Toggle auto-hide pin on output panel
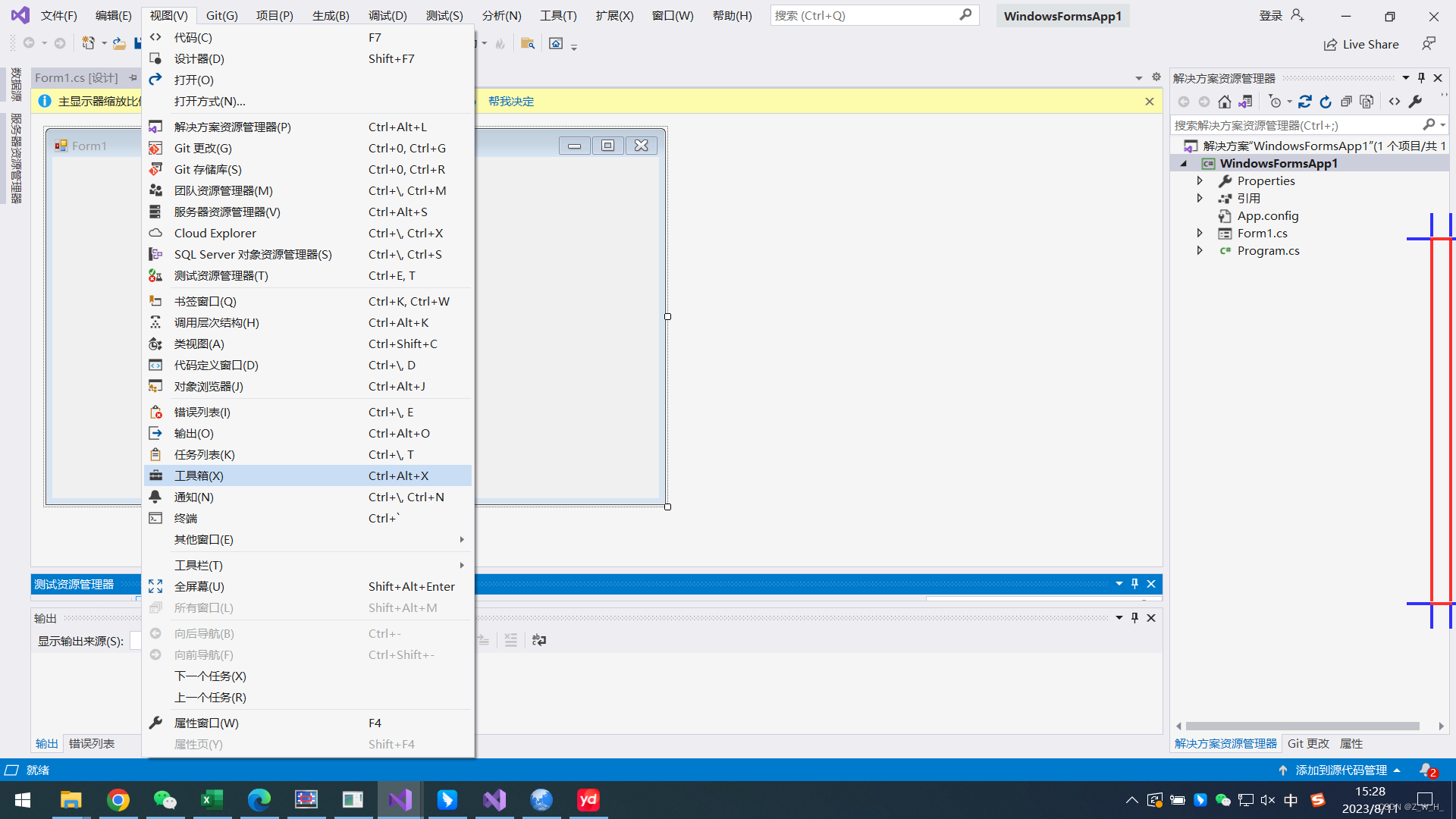Screen dimensions: 1456x819 1134,618
